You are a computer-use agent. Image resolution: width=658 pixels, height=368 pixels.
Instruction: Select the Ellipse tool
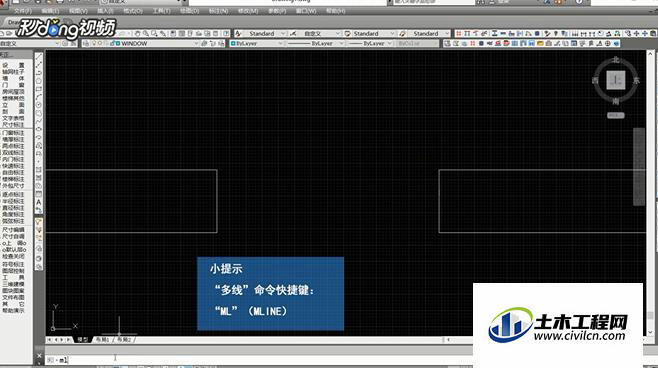39,129
